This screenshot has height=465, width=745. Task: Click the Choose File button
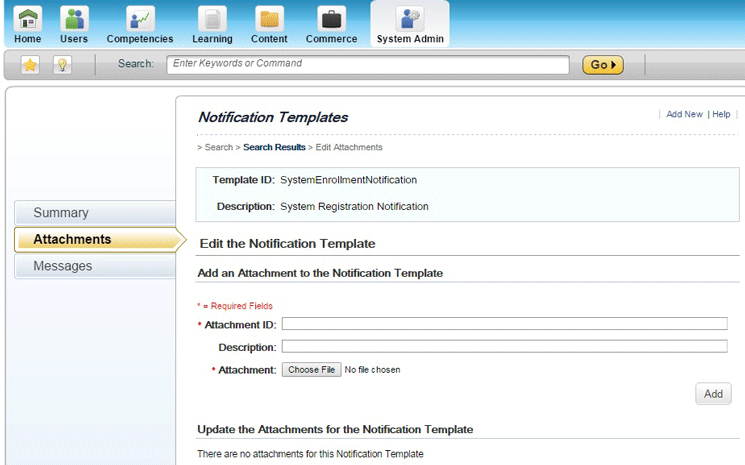pyautogui.click(x=310, y=370)
